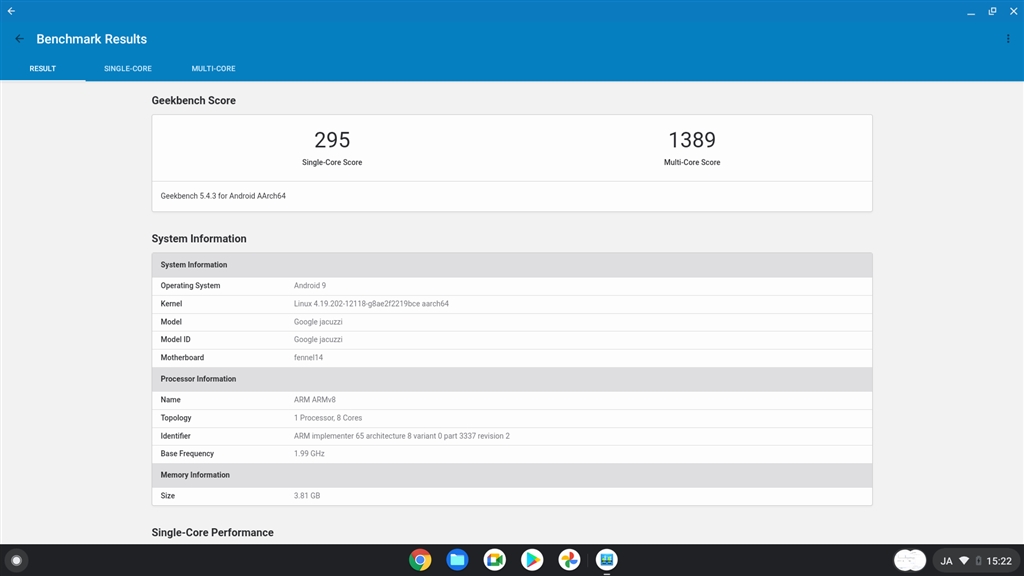Select the 3.81 GB memory size value
The width and height of the screenshot is (1024, 576).
tap(307, 496)
